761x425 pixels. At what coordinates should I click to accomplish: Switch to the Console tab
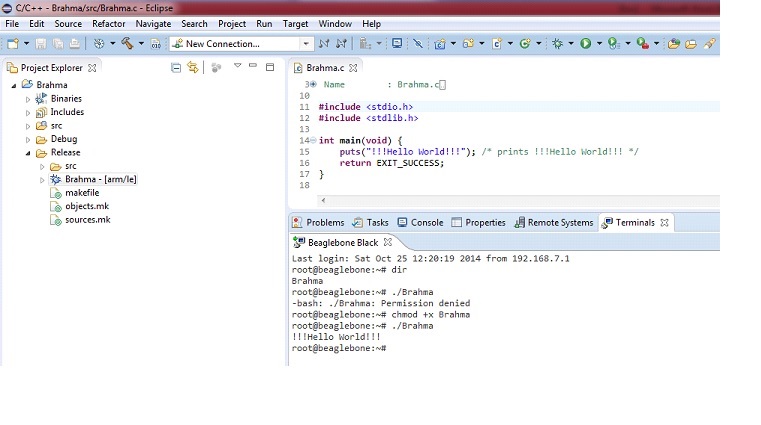coord(420,223)
